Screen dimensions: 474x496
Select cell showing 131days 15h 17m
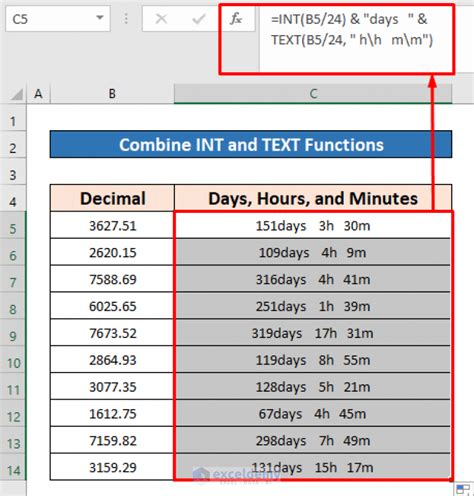click(x=313, y=467)
